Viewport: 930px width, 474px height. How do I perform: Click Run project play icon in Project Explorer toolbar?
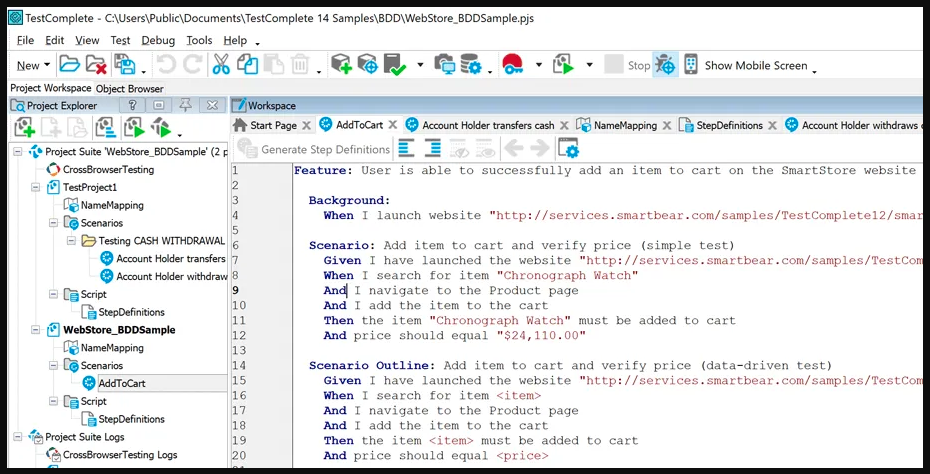click(134, 127)
